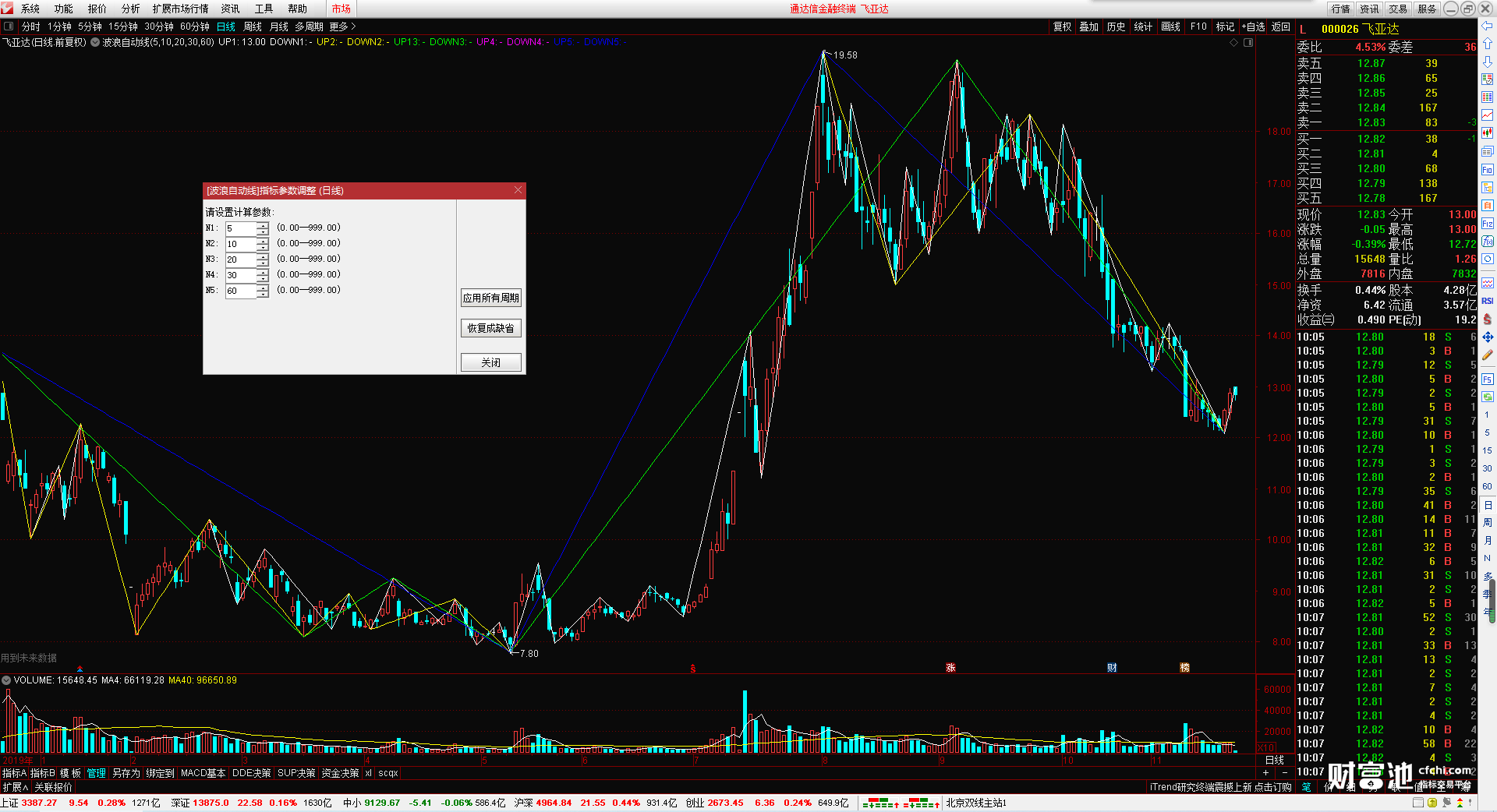Open the 扩展市场行情 menu
The image size is (1497, 812).
(181, 9)
